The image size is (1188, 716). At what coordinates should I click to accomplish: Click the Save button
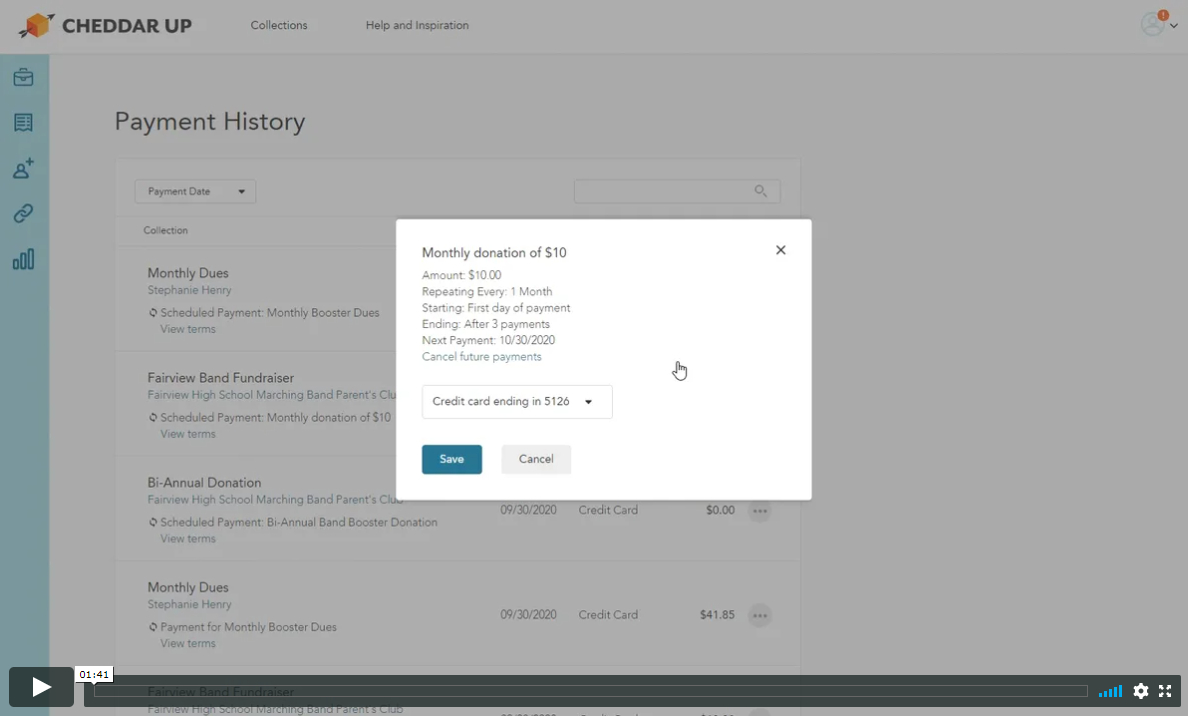click(x=452, y=459)
